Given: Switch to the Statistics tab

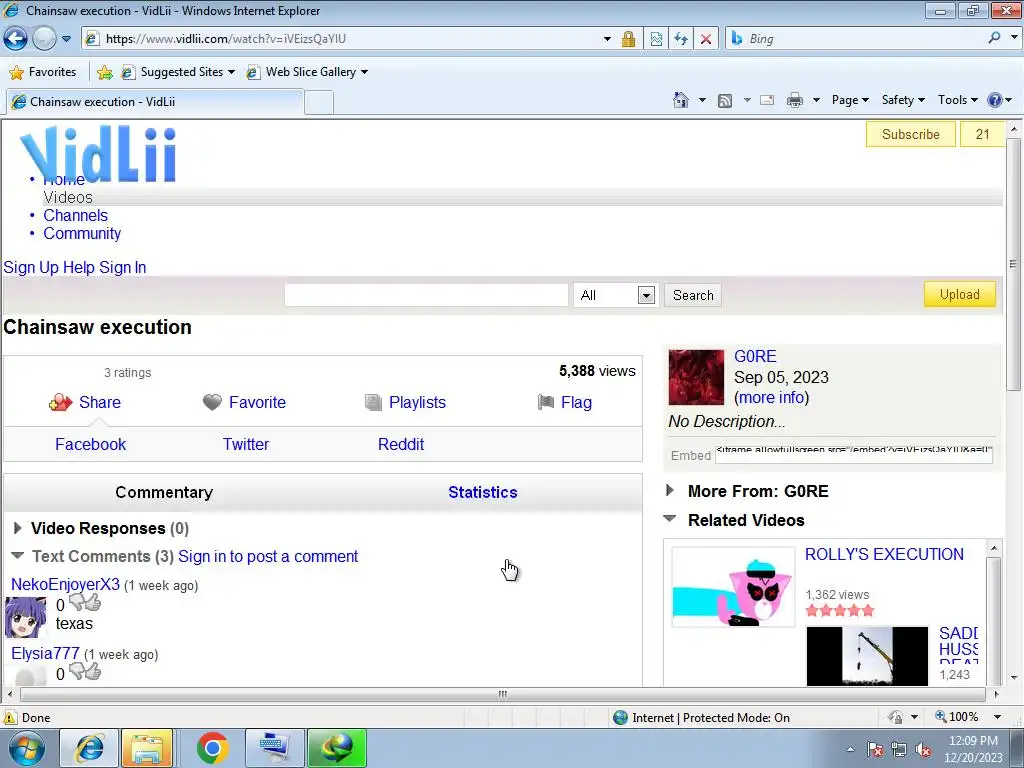Looking at the screenshot, I should [x=483, y=492].
